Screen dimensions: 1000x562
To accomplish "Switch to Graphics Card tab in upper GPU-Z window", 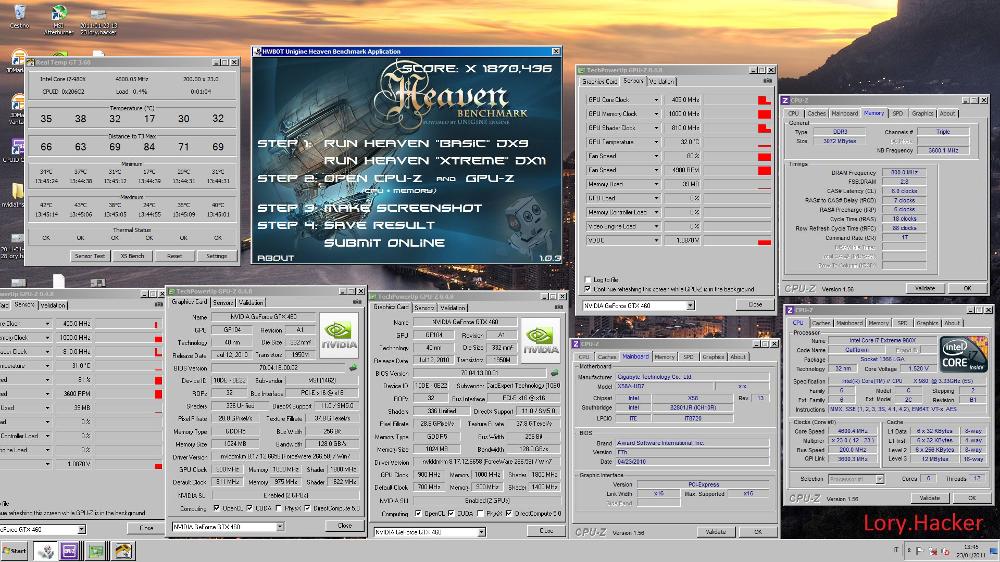I will [599, 81].
